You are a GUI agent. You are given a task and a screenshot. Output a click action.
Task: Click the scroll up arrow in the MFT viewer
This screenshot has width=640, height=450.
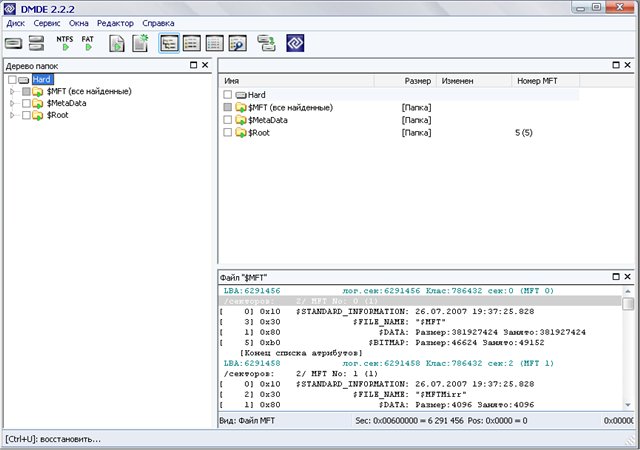click(x=628, y=291)
